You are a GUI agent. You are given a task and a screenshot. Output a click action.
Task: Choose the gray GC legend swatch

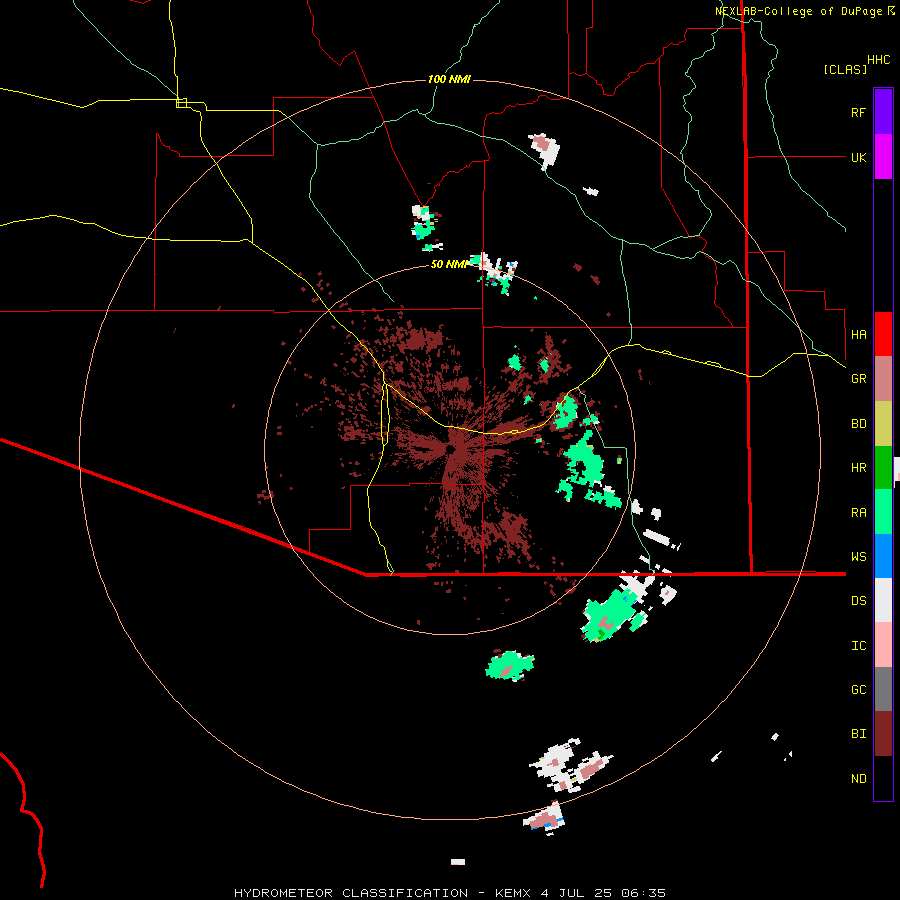(883, 689)
